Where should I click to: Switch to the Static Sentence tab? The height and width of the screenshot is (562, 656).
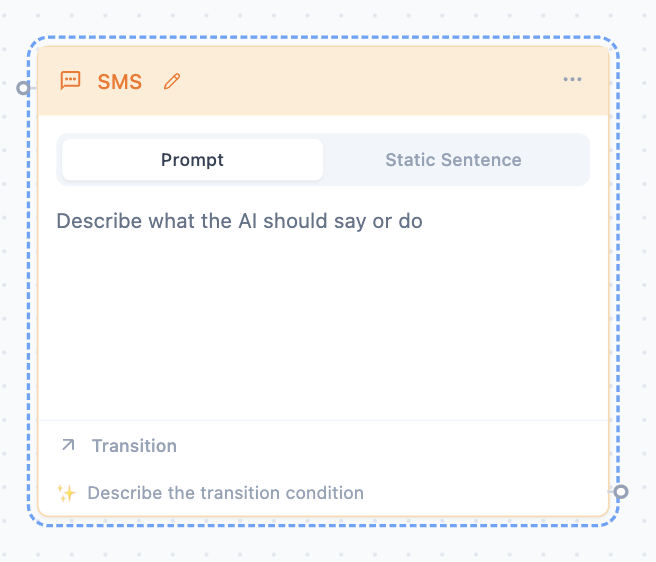click(x=453, y=160)
